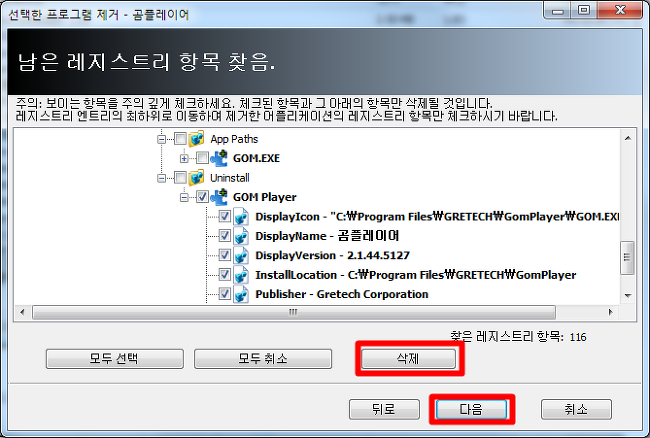Click the GOM.EXE registry key icon

(219, 158)
